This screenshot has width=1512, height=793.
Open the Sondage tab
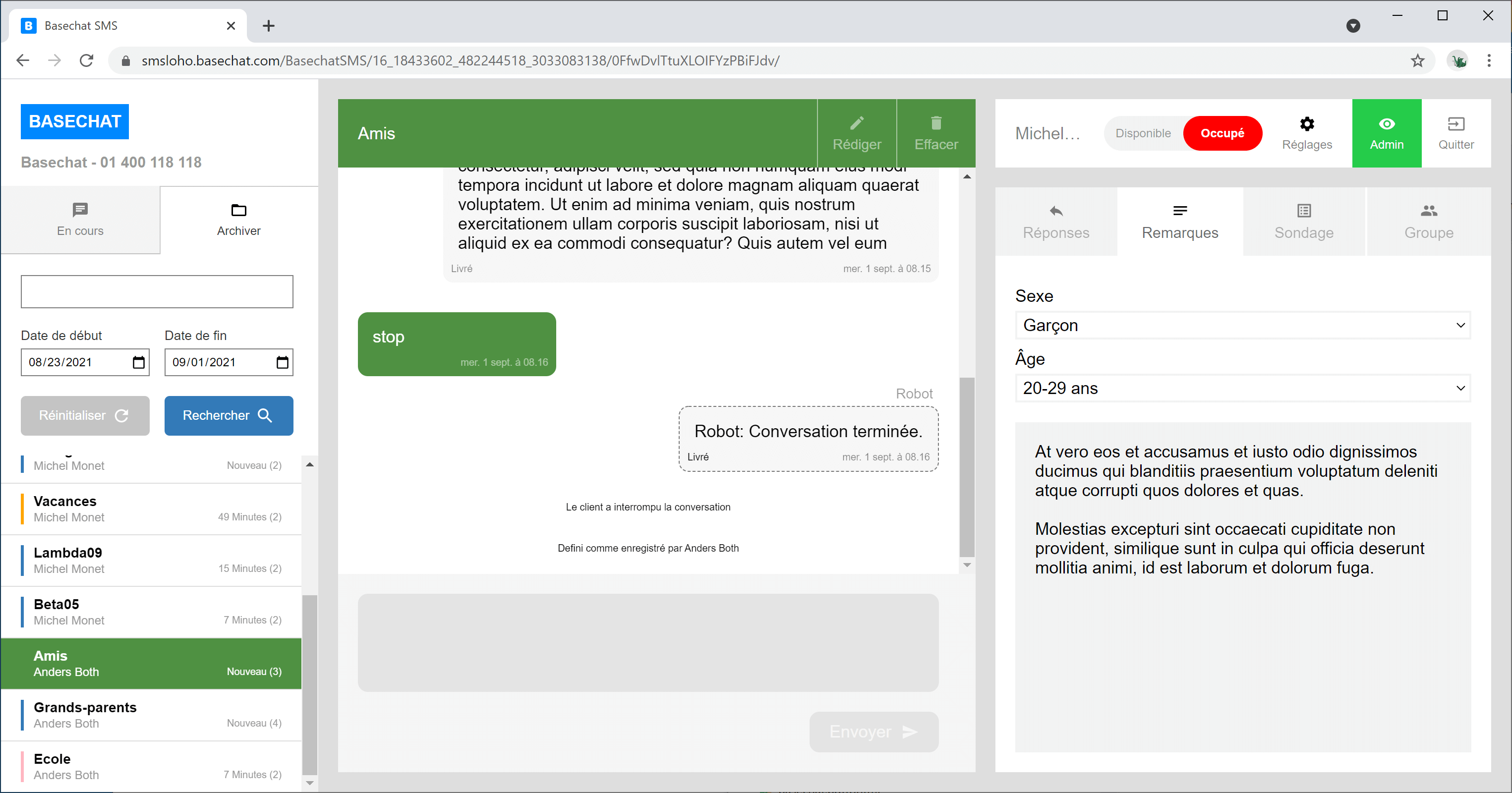pyautogui.click(x=1304, y=222)
